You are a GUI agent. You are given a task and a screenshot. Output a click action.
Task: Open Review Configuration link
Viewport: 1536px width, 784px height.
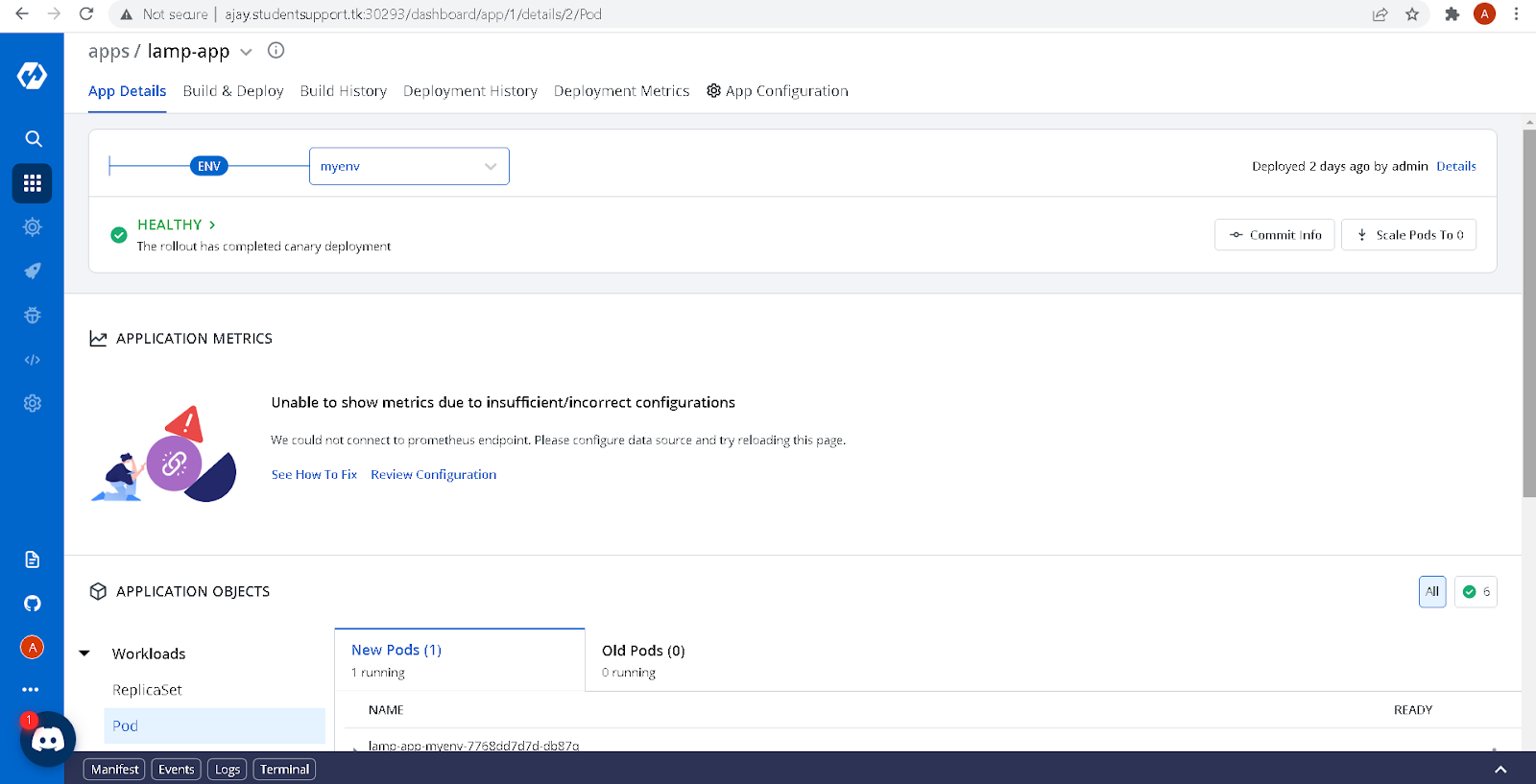[x=434, y=474]
